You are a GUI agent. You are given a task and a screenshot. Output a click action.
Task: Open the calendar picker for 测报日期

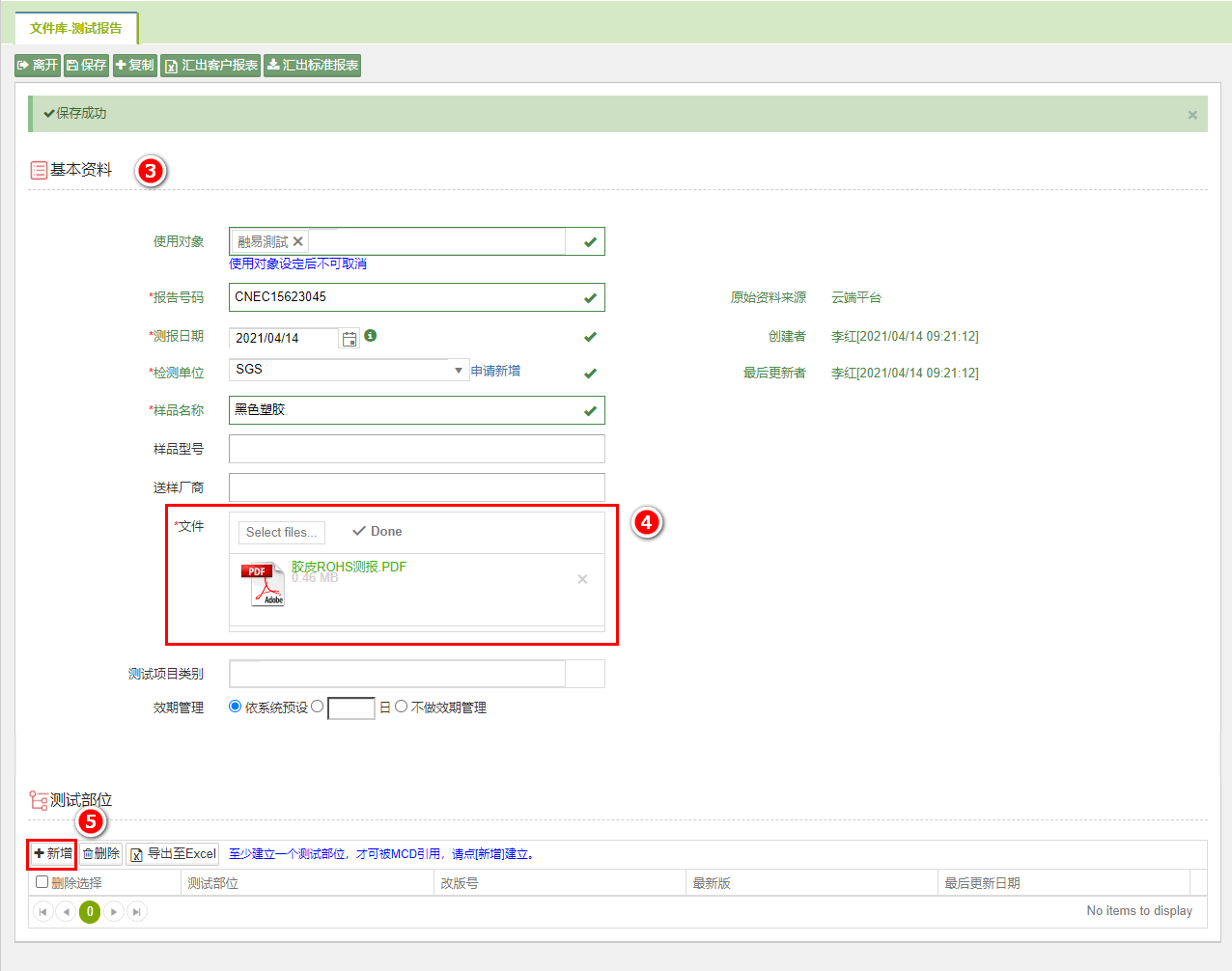point(350,339)
